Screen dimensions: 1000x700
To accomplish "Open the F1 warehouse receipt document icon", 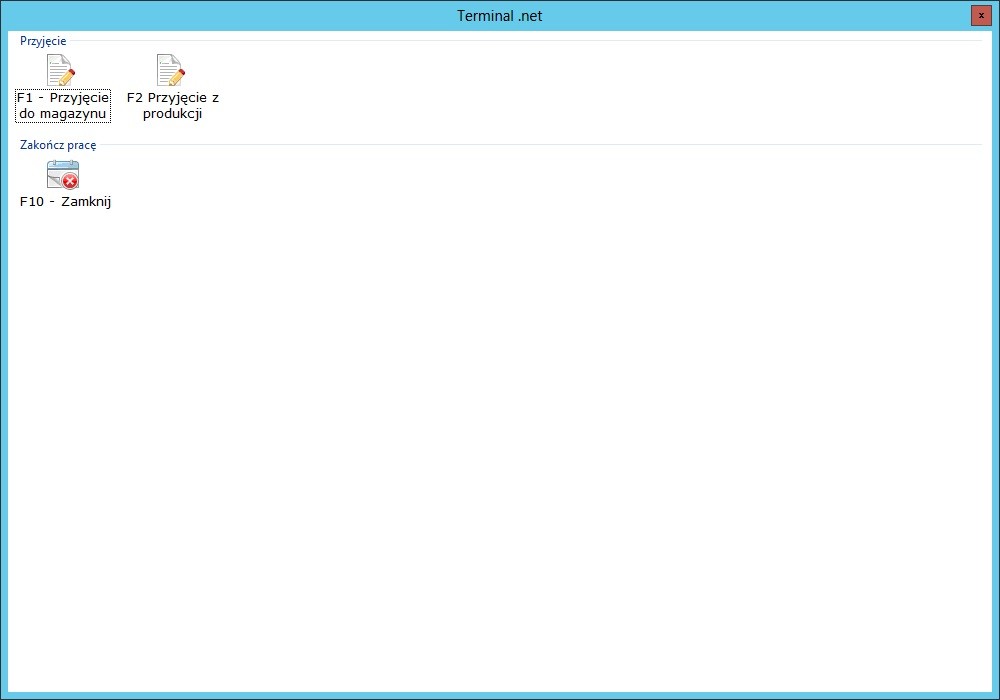I will pyautogui.click(x=60, y=70).
